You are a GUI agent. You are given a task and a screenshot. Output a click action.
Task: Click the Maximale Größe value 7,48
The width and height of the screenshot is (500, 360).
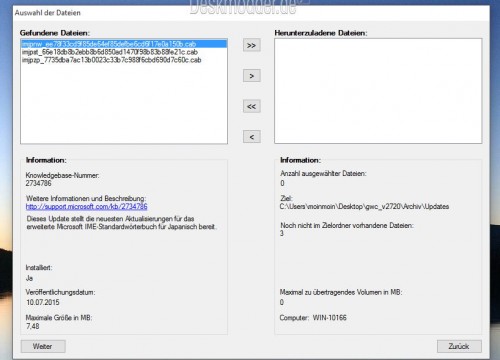point(33,326)
